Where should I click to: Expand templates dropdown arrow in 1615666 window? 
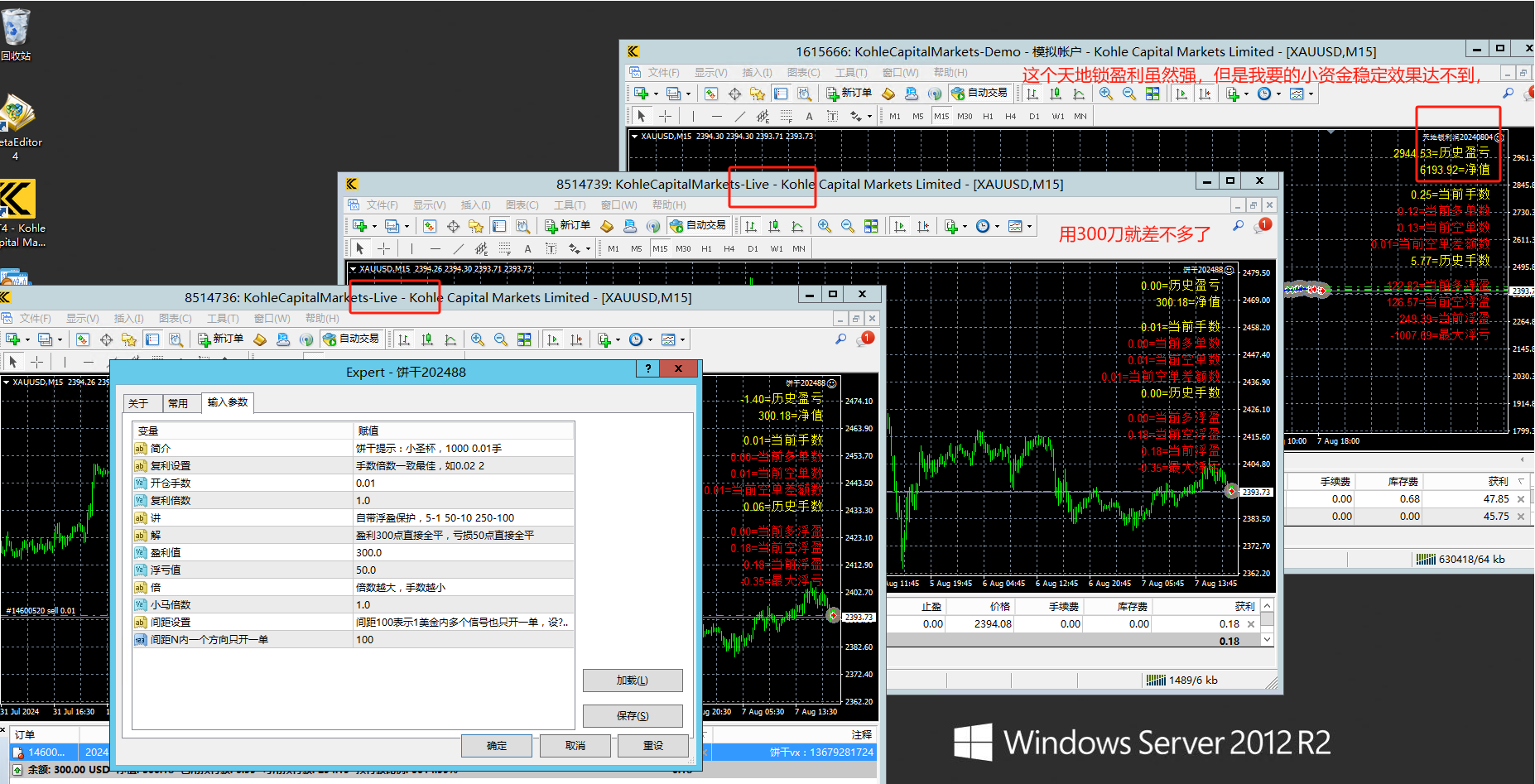1311,94
